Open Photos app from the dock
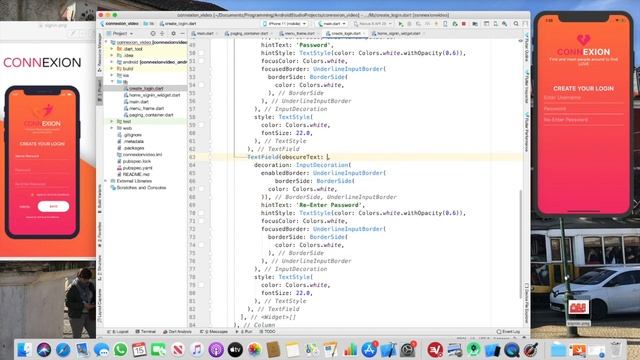This screenshot has height=360, width=640. (x=254, y=350)
